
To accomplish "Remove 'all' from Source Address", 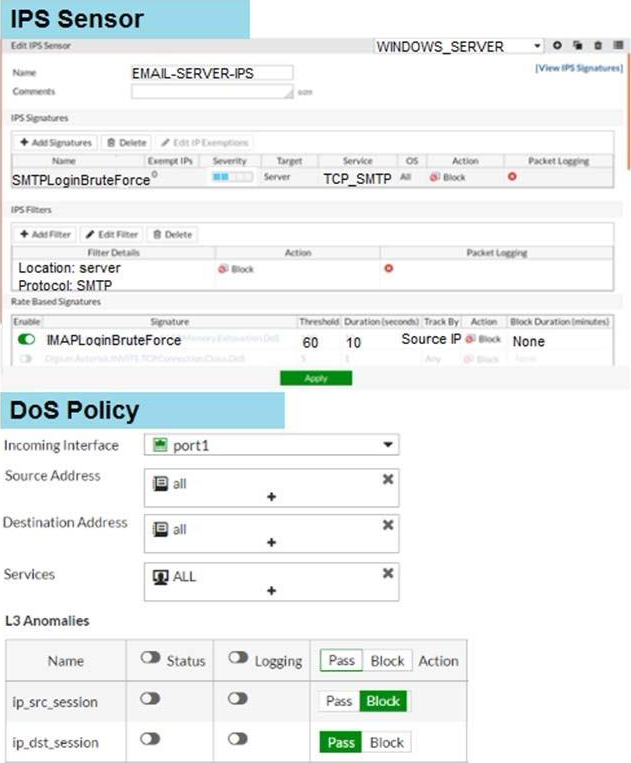I will point(388,480).
